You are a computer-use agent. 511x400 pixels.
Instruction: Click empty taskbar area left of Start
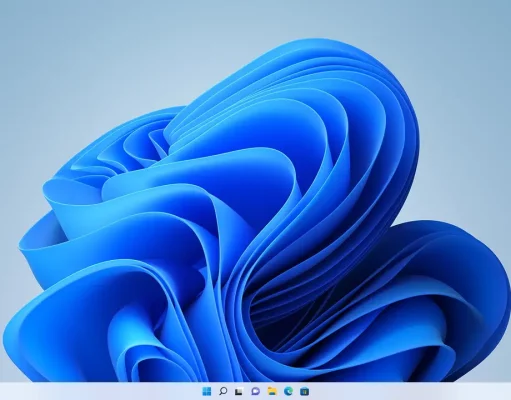tap(100, 391)
